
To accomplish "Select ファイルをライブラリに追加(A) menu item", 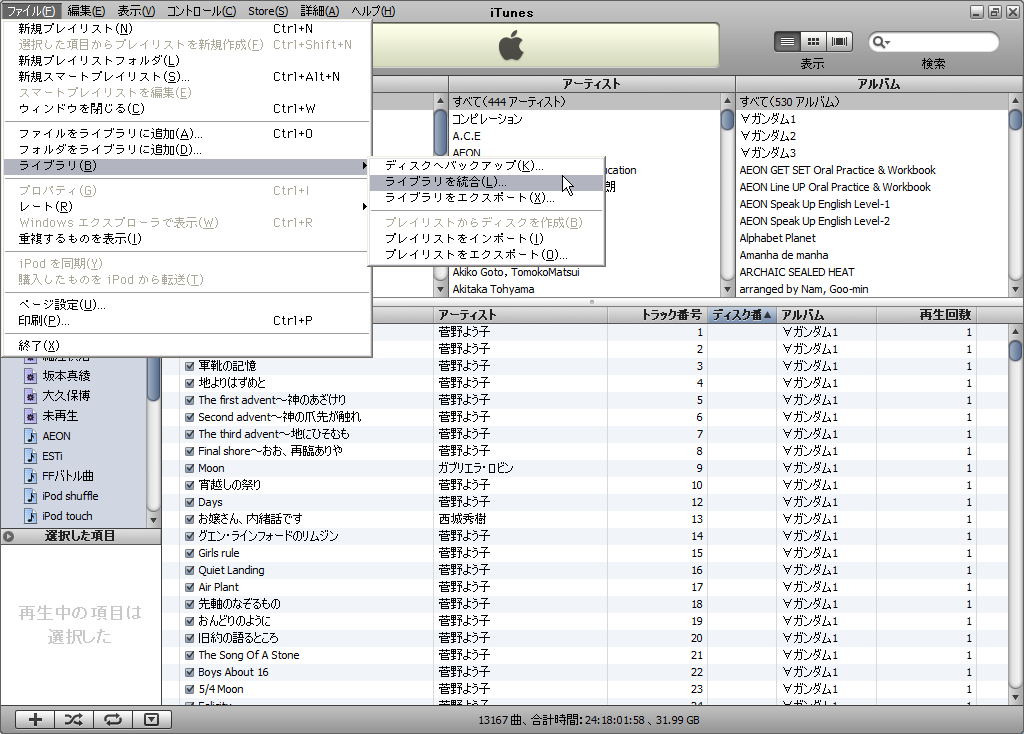I will (187, 134).
